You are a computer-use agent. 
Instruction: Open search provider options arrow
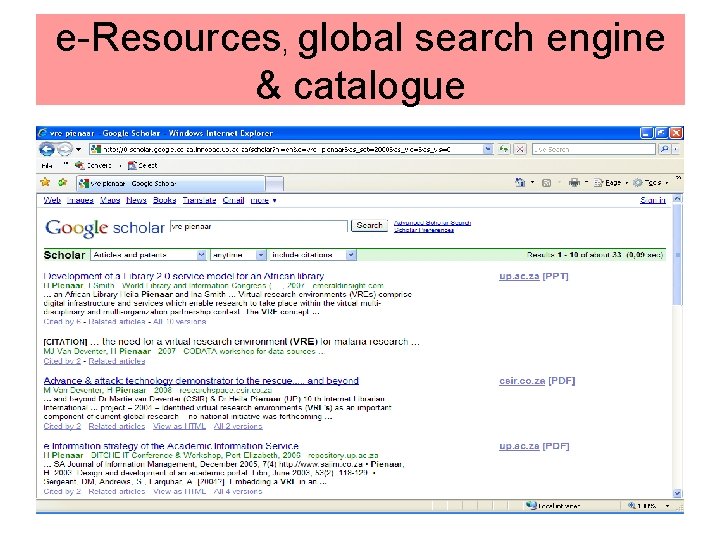pos(675,149)
